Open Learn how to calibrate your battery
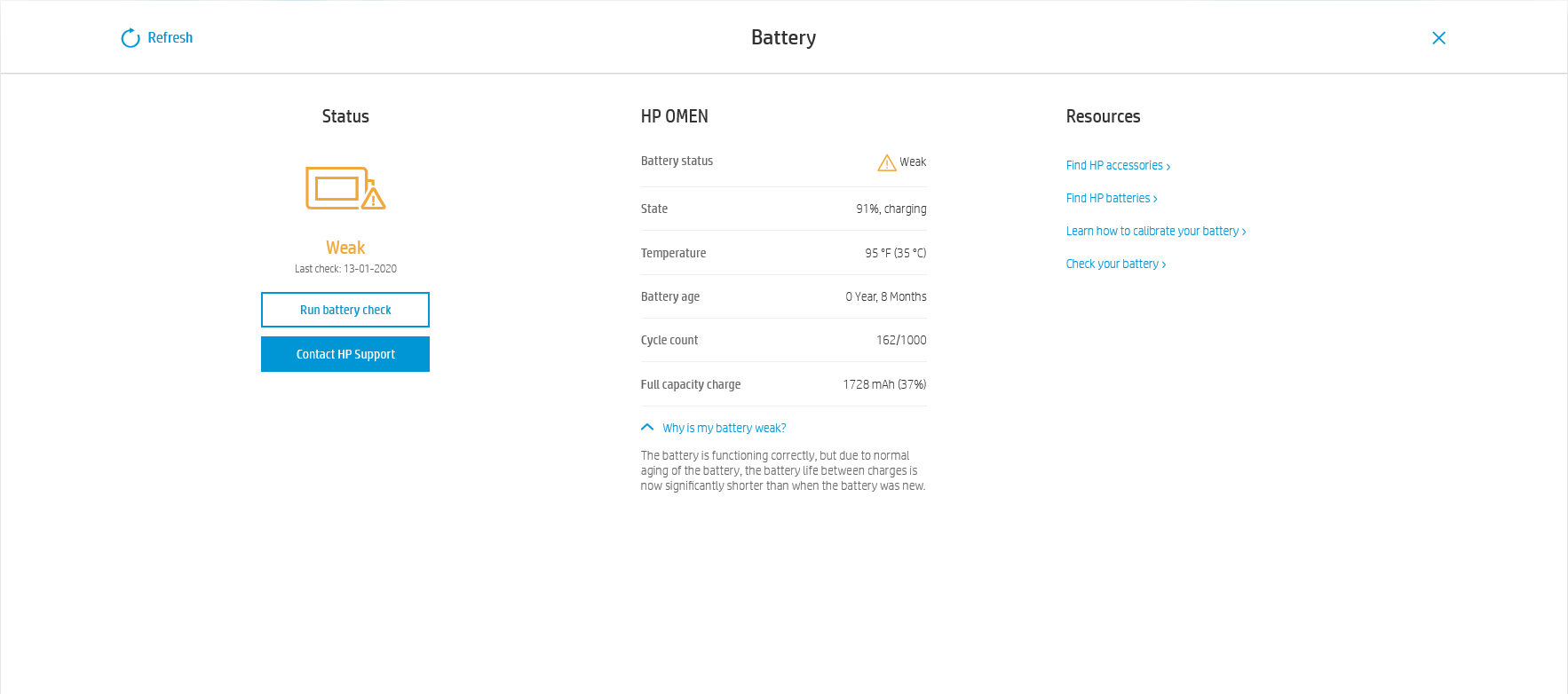This screenshot has width=1568, height=694. [x=1152, y=231]
